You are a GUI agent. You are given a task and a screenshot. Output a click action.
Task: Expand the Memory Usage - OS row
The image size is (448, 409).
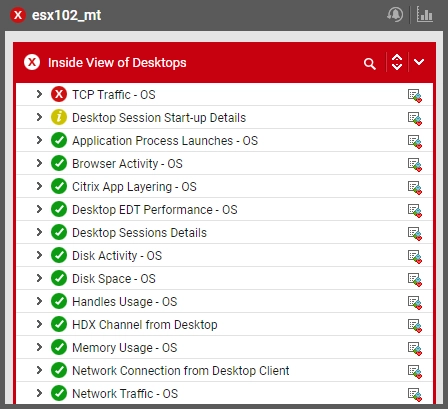point(39,347)
